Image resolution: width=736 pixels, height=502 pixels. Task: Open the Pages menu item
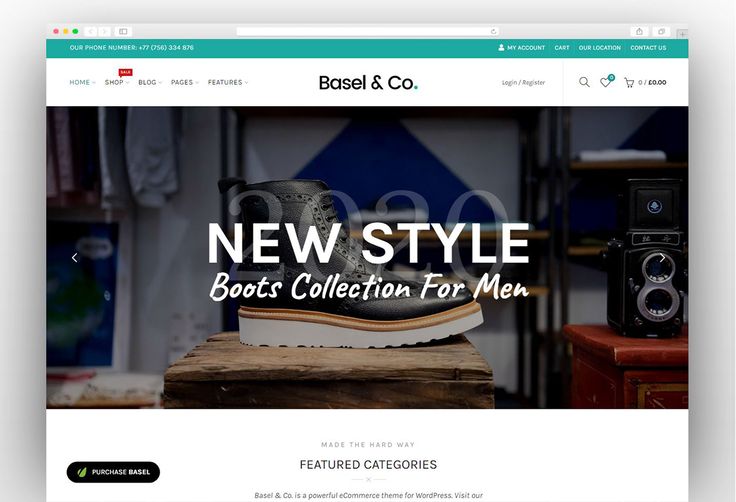click(184, 82)
